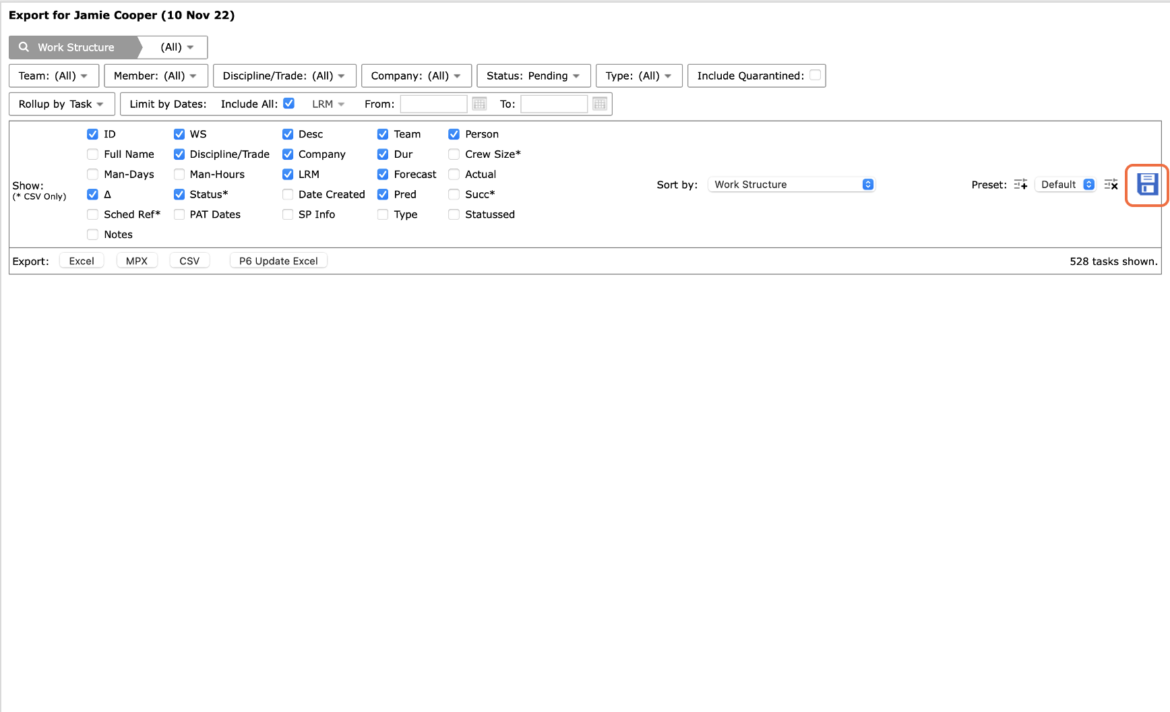
Task: Enable the Full Name checkbox
Action: point(93,154)
